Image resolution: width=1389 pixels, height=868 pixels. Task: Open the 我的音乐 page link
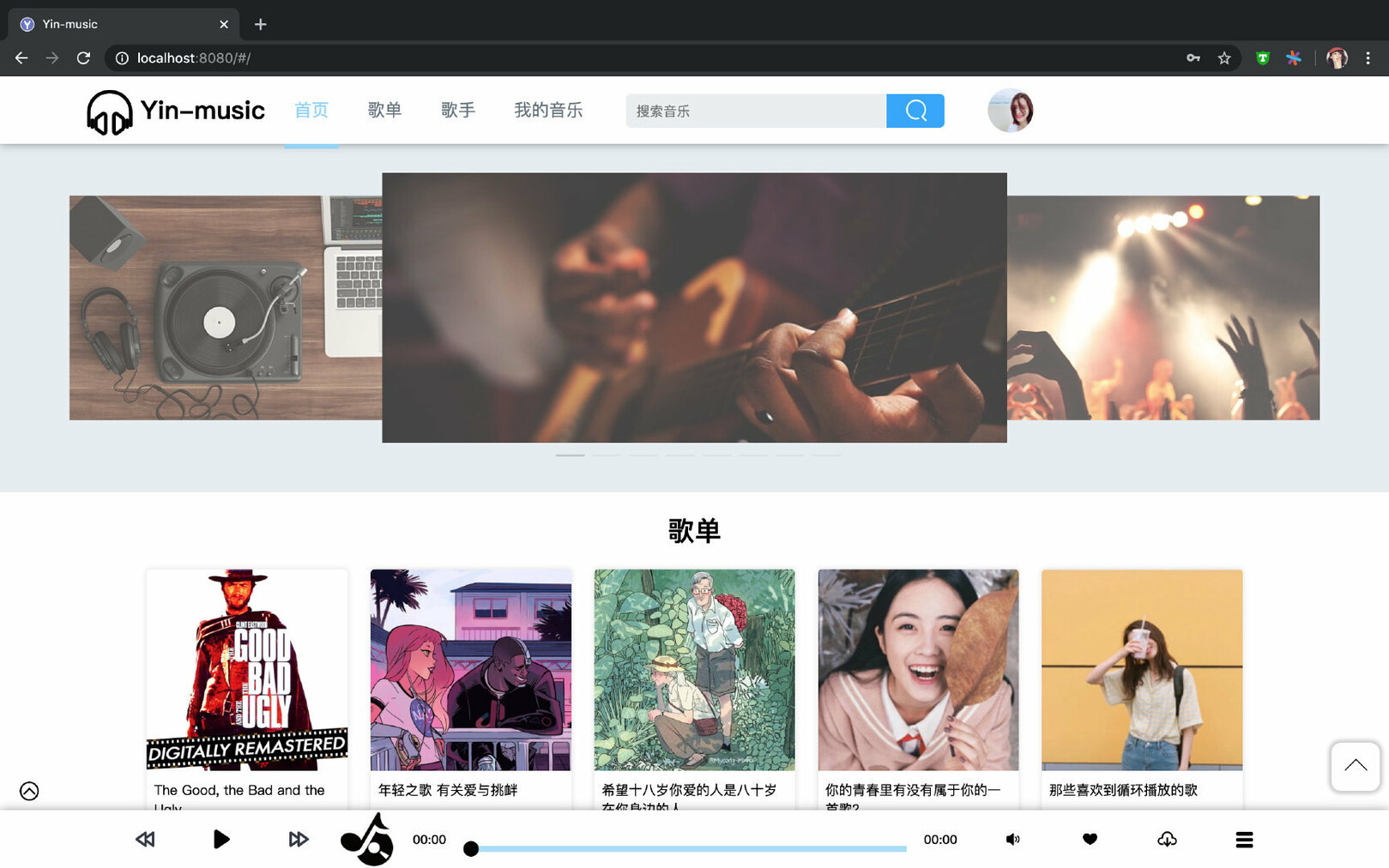coord(548,110)
